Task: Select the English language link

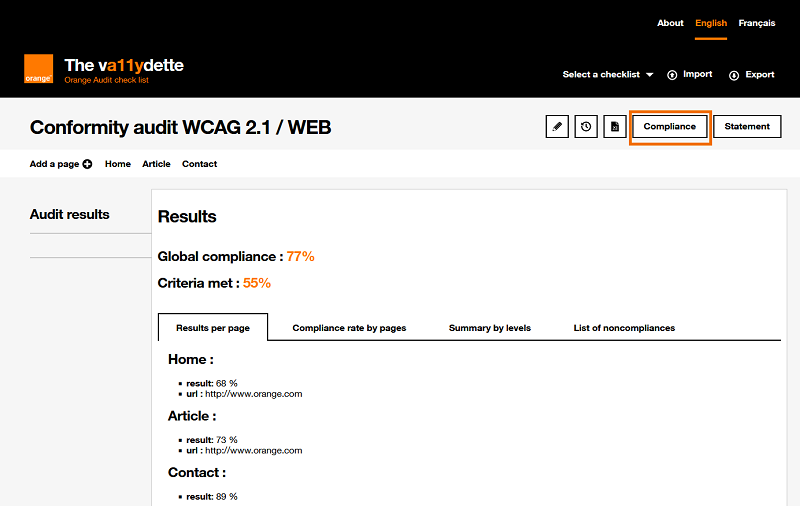Action: [711, 23]
